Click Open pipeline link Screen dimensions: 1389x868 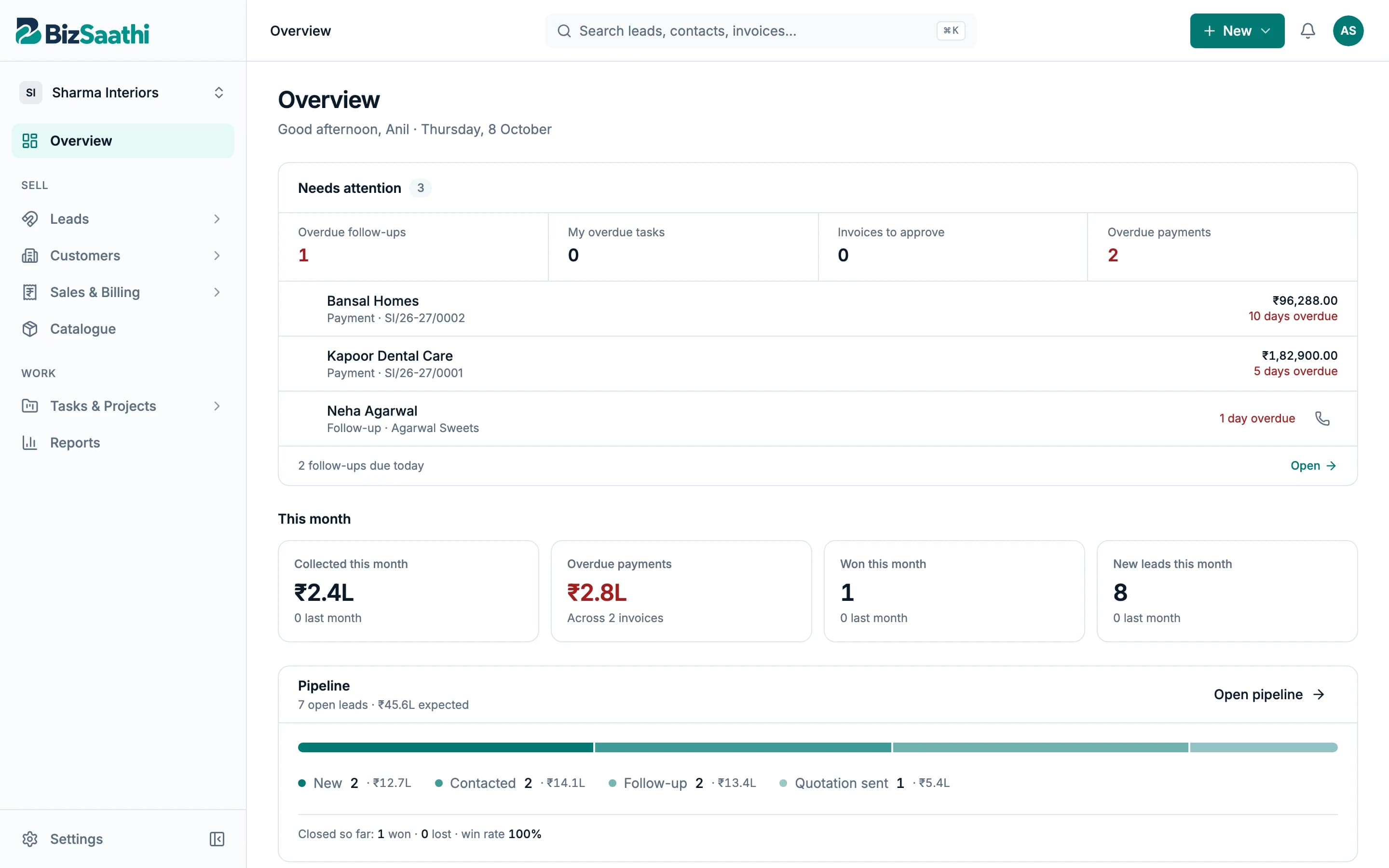1269,694
